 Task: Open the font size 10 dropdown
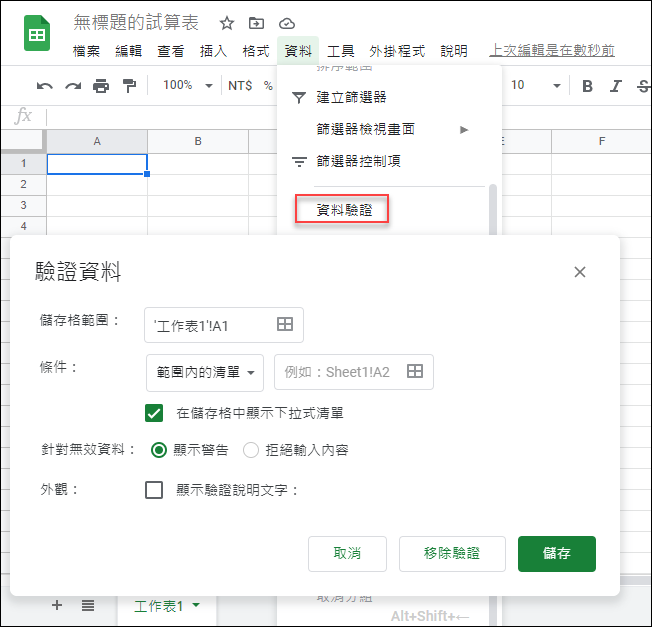coord(536,86)
